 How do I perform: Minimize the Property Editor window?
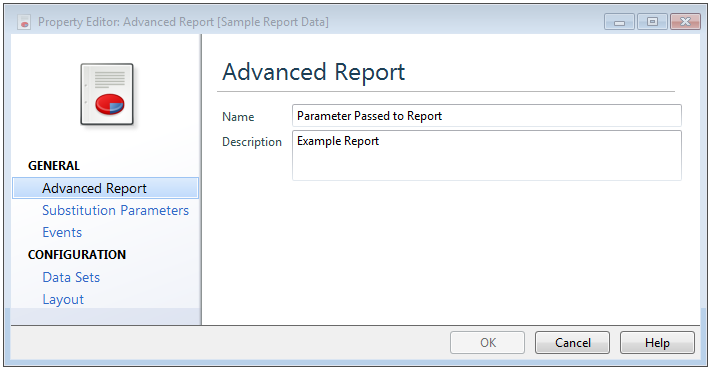pos(619,22)
